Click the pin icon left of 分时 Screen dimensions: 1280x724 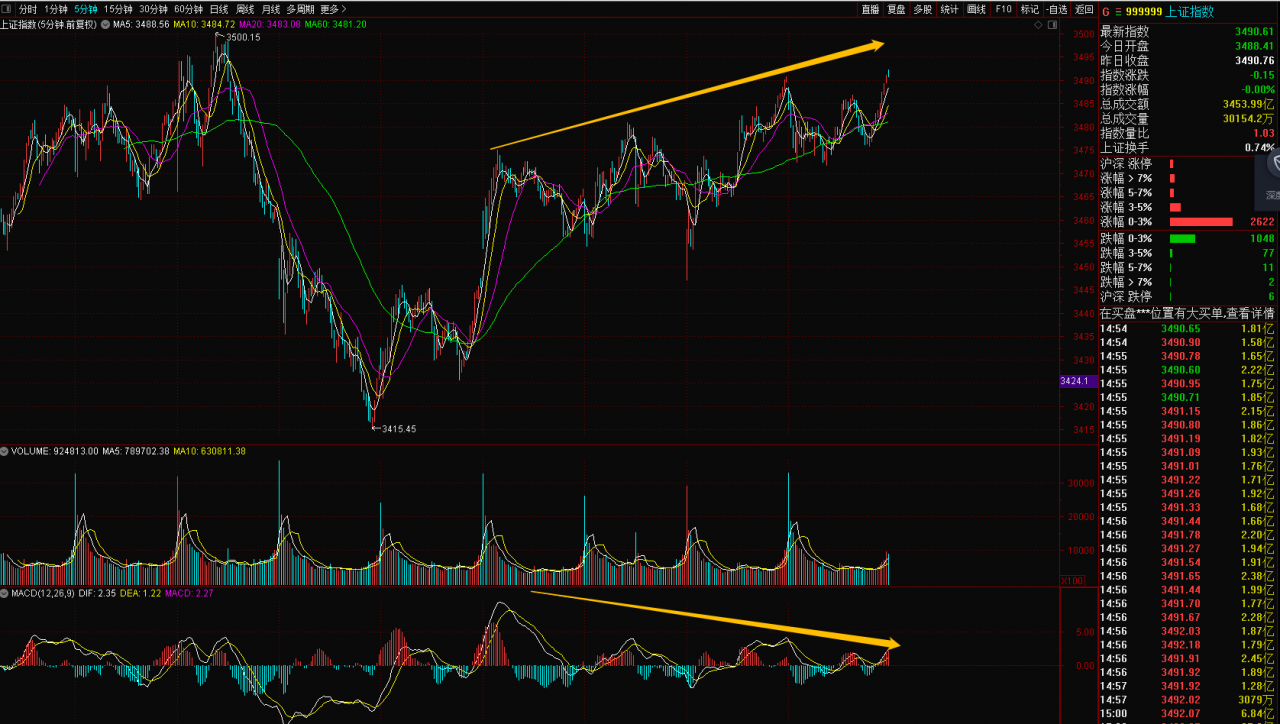tap(8, 9)
